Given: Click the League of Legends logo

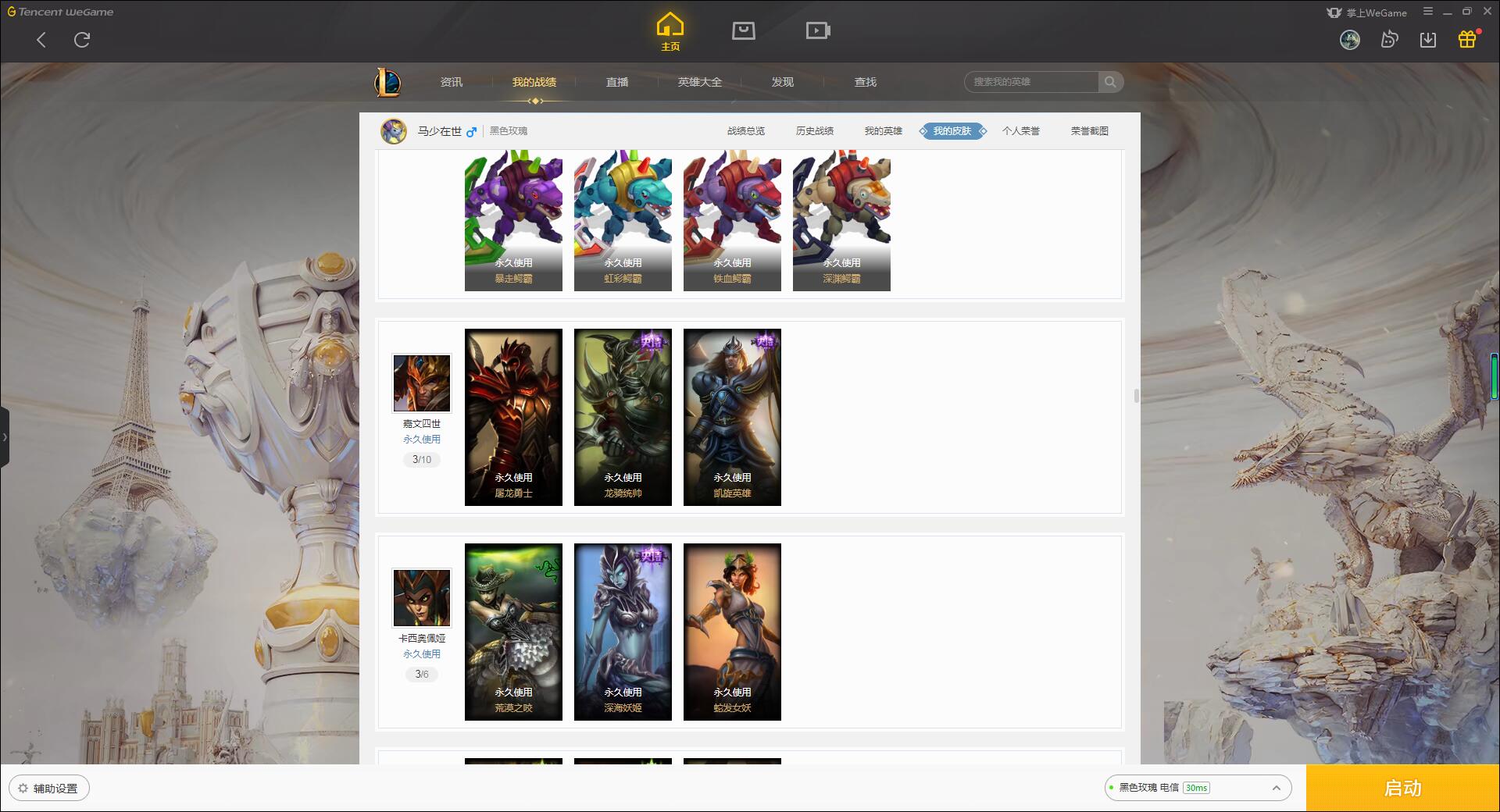Looking at the screenshot, I should click(x=388, y=82).
